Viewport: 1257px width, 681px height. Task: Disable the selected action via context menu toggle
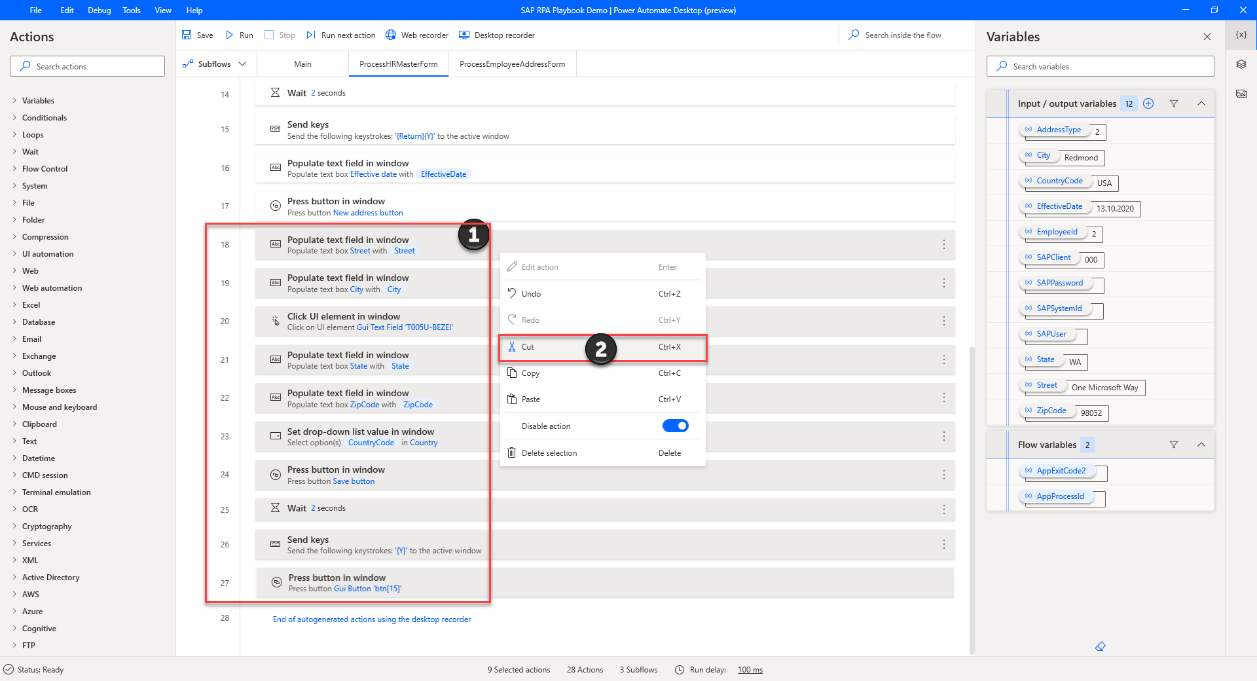675,425
